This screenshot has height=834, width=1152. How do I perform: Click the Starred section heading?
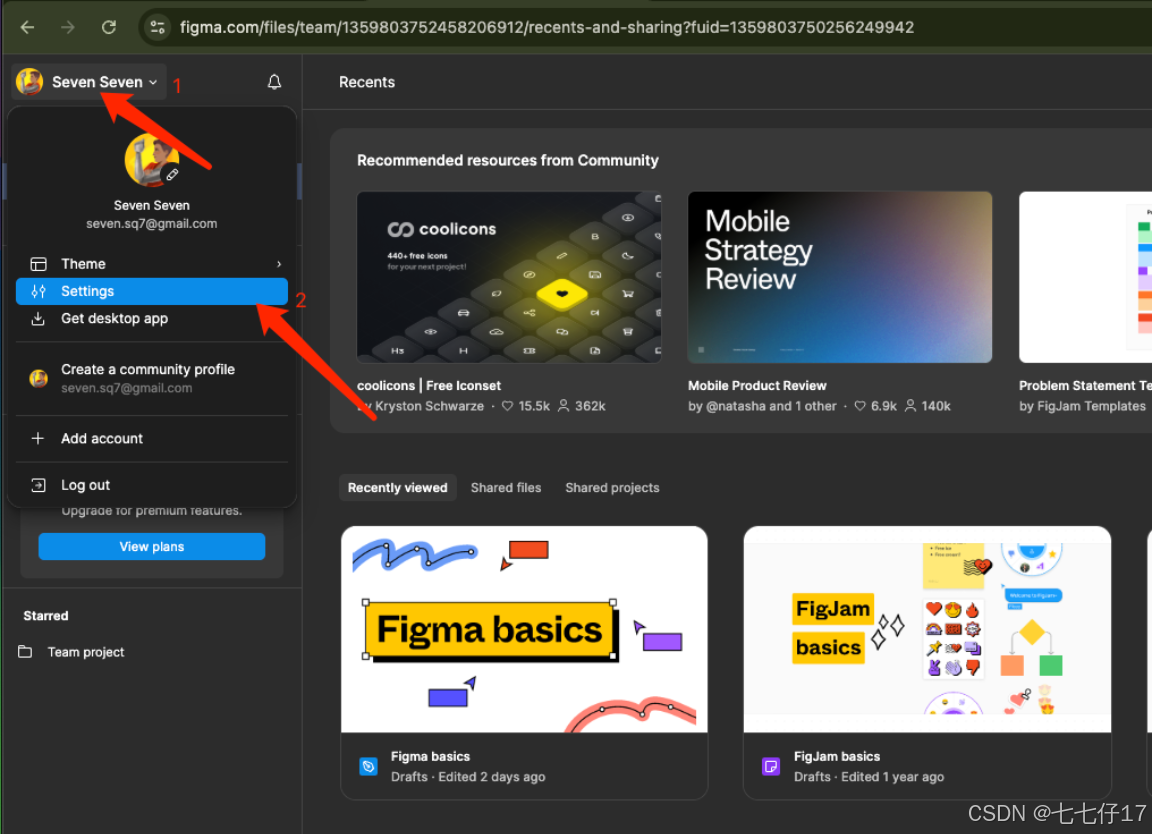(x=46, y=616)
